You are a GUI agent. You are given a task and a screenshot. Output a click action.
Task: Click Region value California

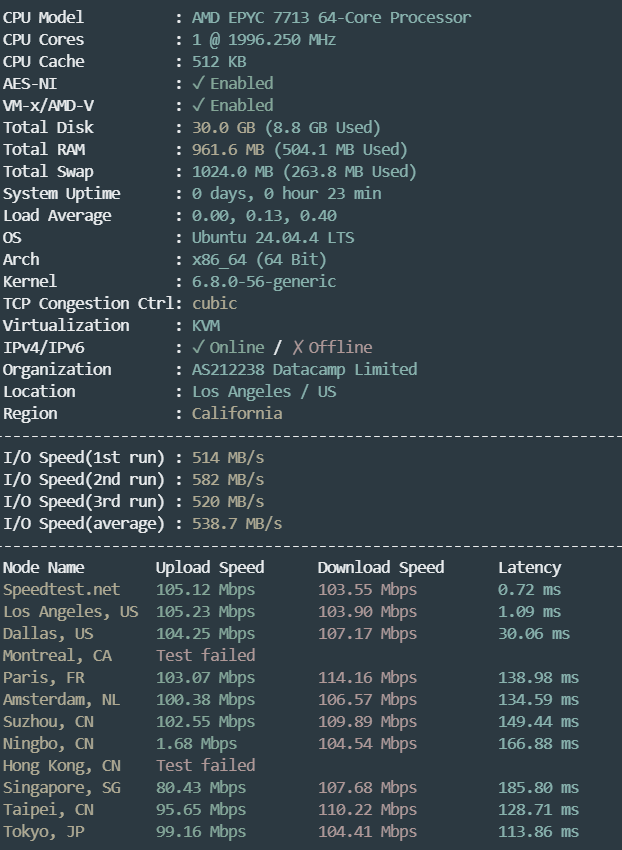click(237, 414)
